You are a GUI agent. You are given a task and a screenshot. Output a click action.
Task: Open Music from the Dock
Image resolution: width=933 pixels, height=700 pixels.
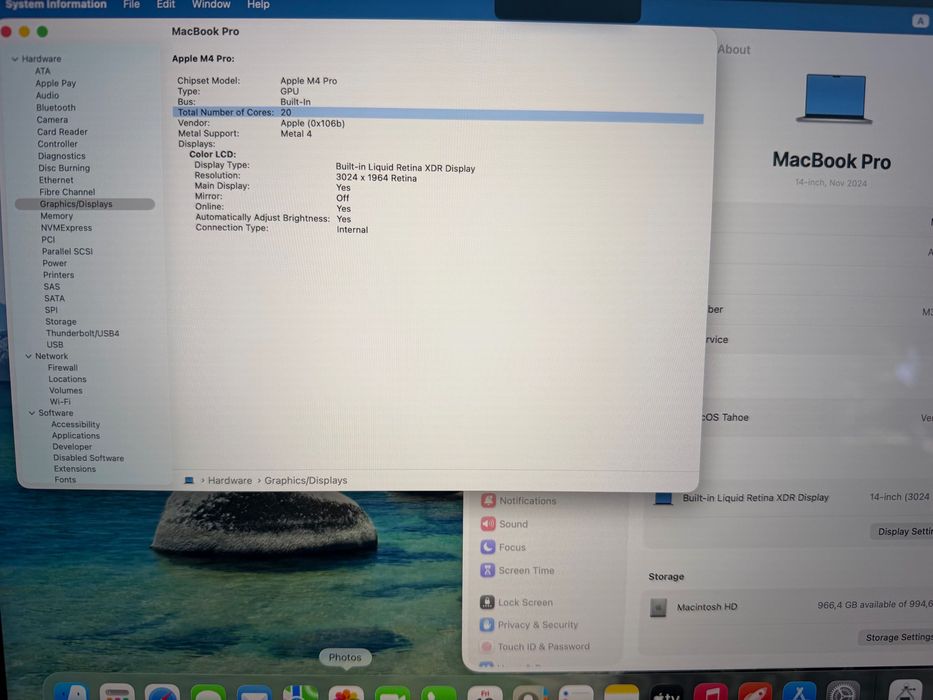click(710, 692)
